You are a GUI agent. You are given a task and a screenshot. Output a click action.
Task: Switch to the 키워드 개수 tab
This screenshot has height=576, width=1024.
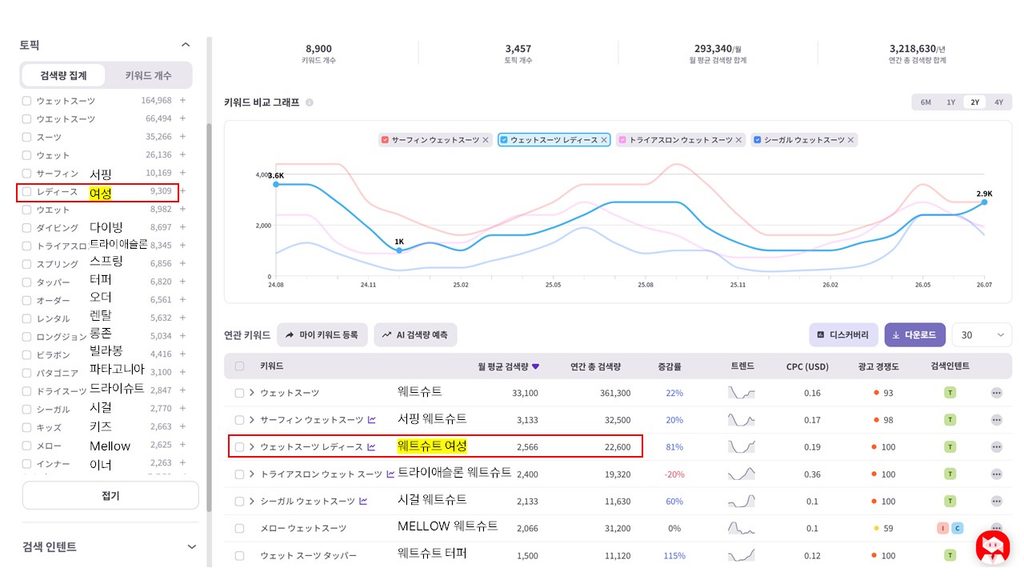148,75
